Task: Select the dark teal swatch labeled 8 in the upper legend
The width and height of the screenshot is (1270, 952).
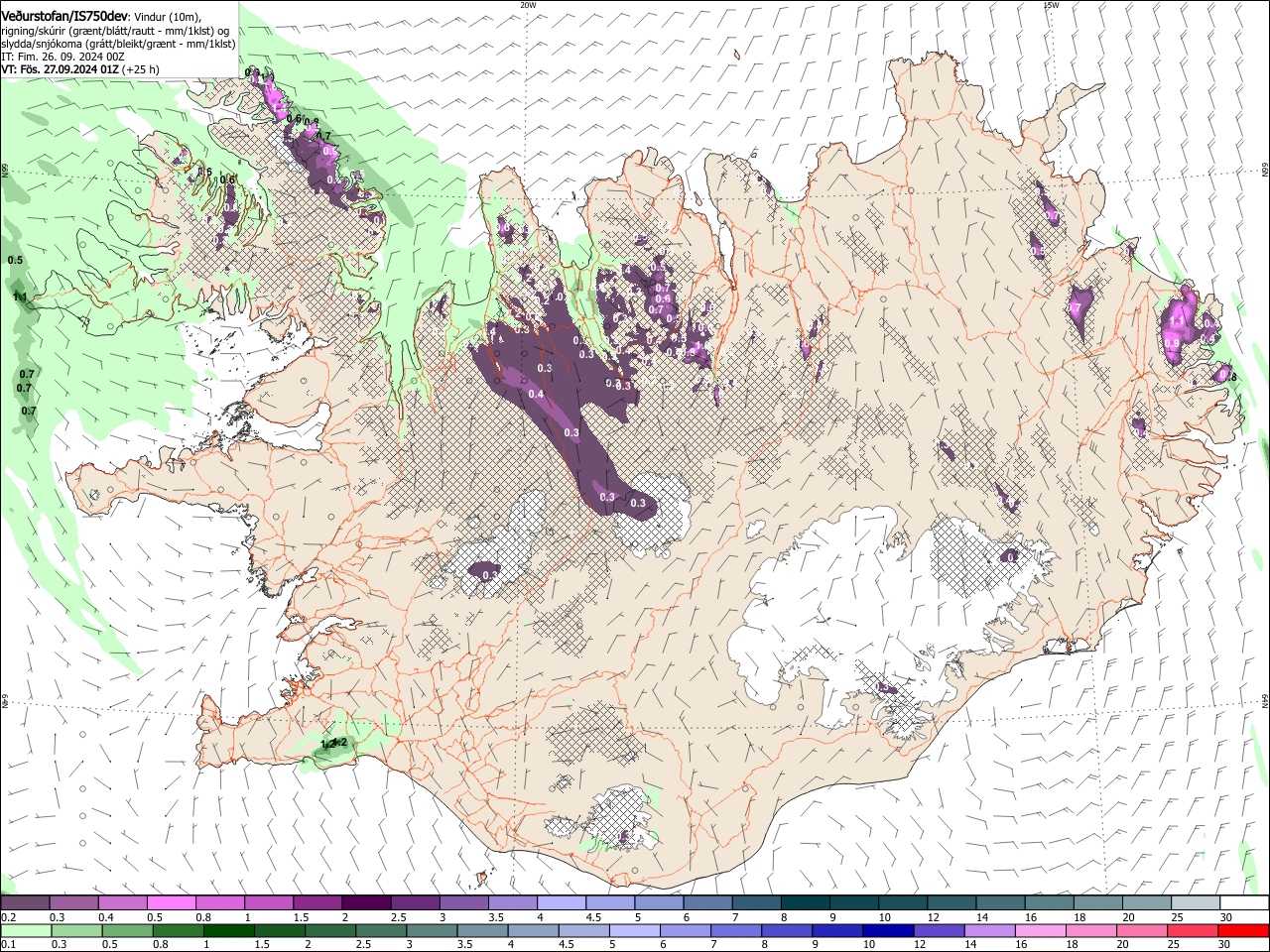Action: [806, 902]
